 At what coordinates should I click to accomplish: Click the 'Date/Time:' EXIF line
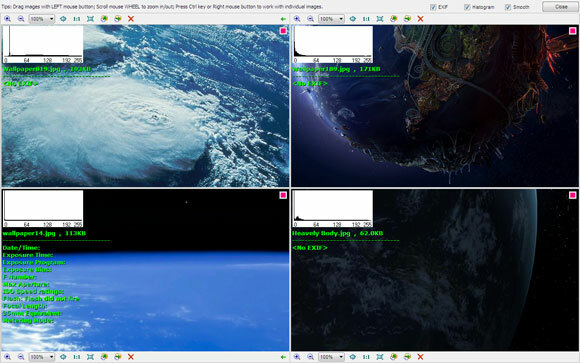[21, 248]
